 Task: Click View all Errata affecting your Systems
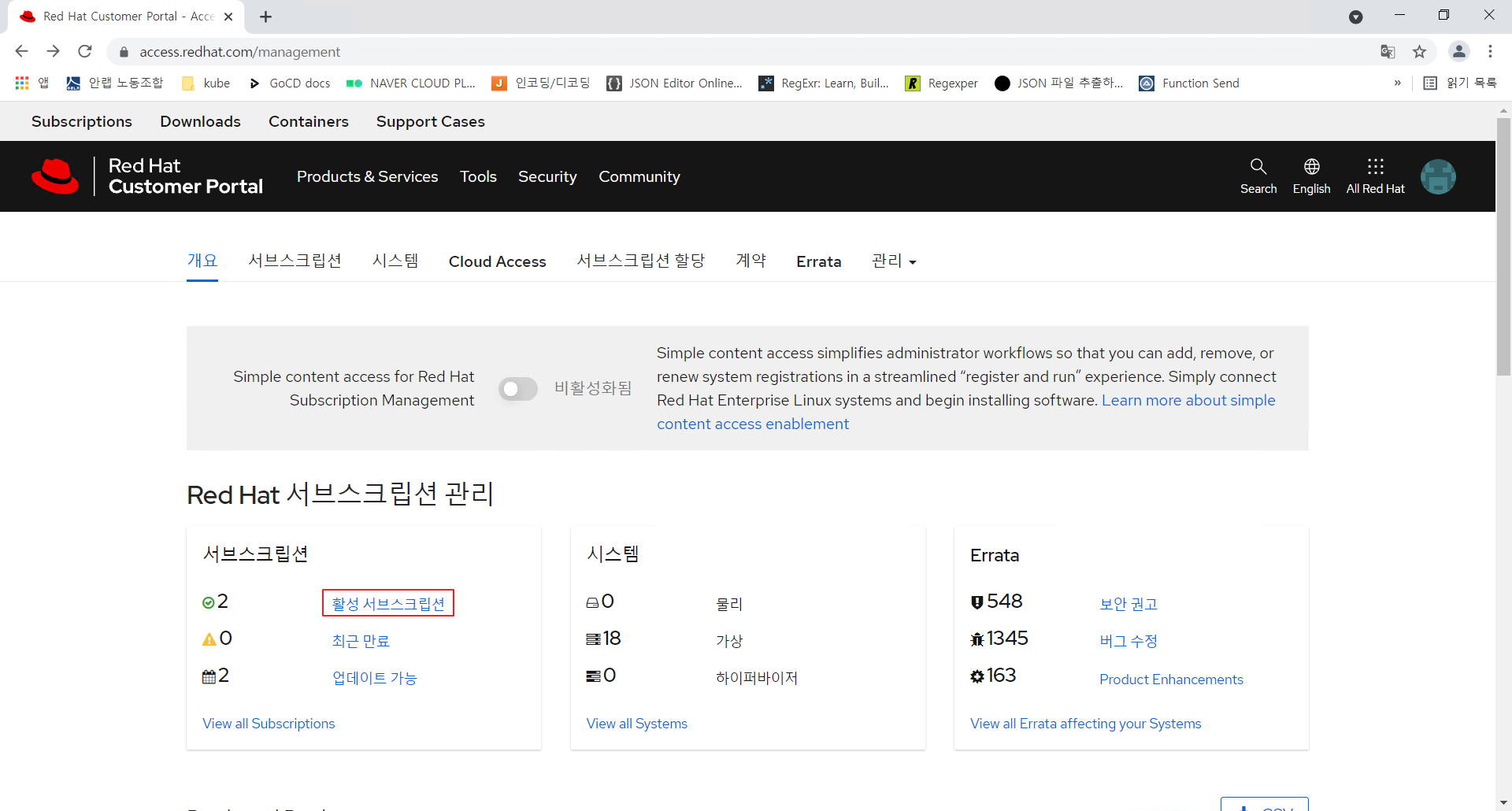(1085, 724)
